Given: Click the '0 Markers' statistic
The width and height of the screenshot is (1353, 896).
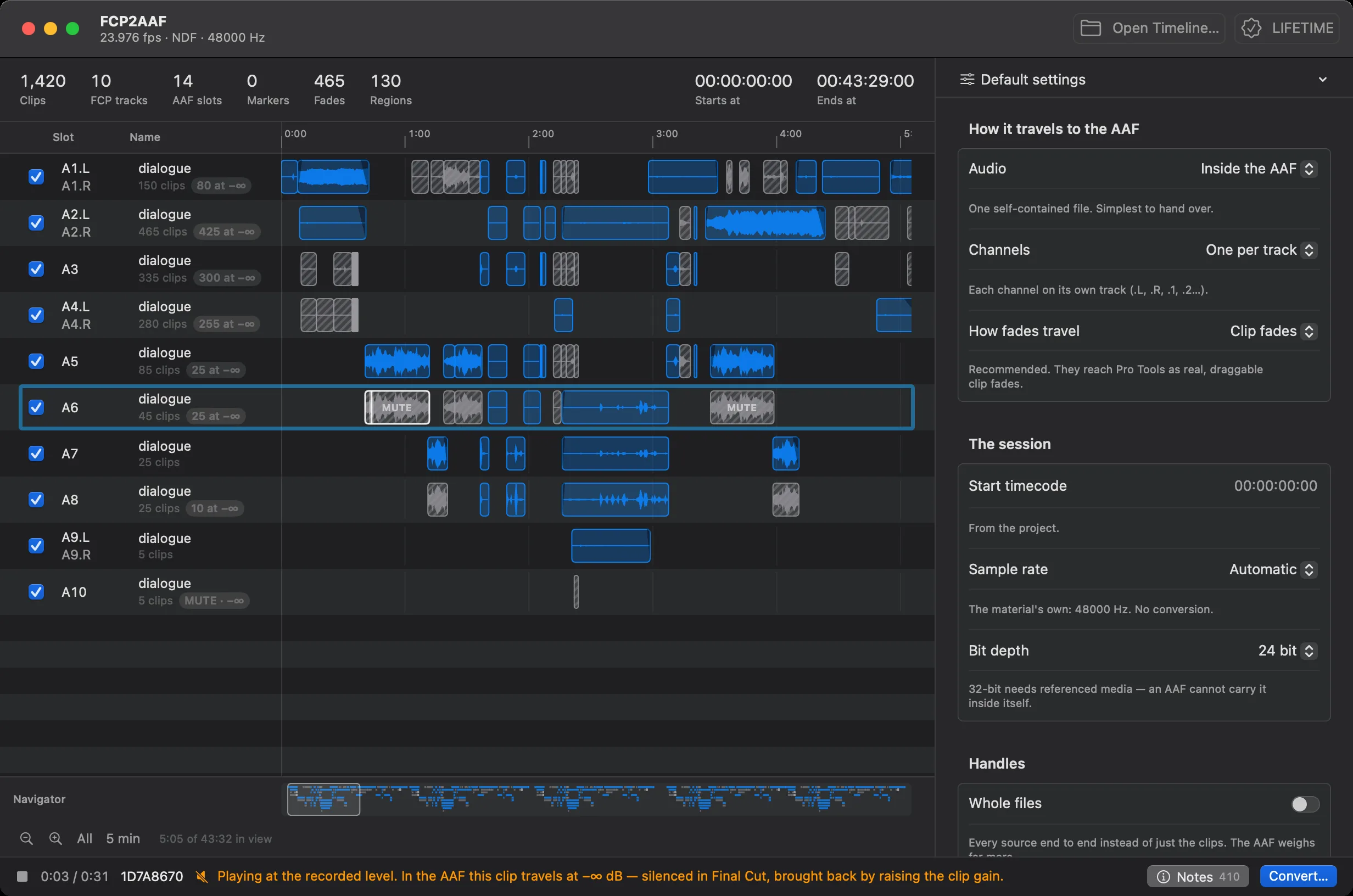Looking at the screenshot, I should 268,89.
